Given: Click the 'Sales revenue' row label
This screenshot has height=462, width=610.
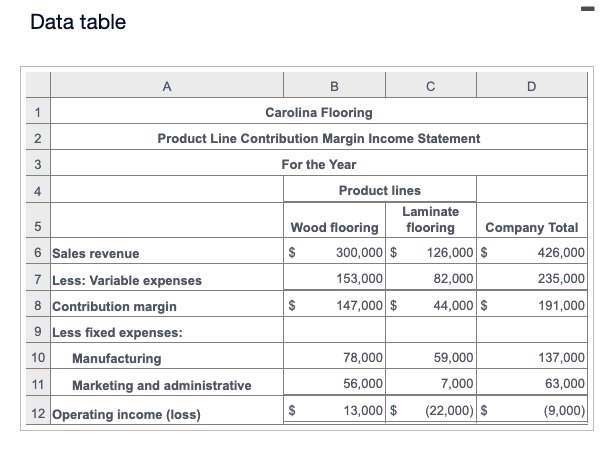Looking at the screenshot, I should tap(96, 253).
